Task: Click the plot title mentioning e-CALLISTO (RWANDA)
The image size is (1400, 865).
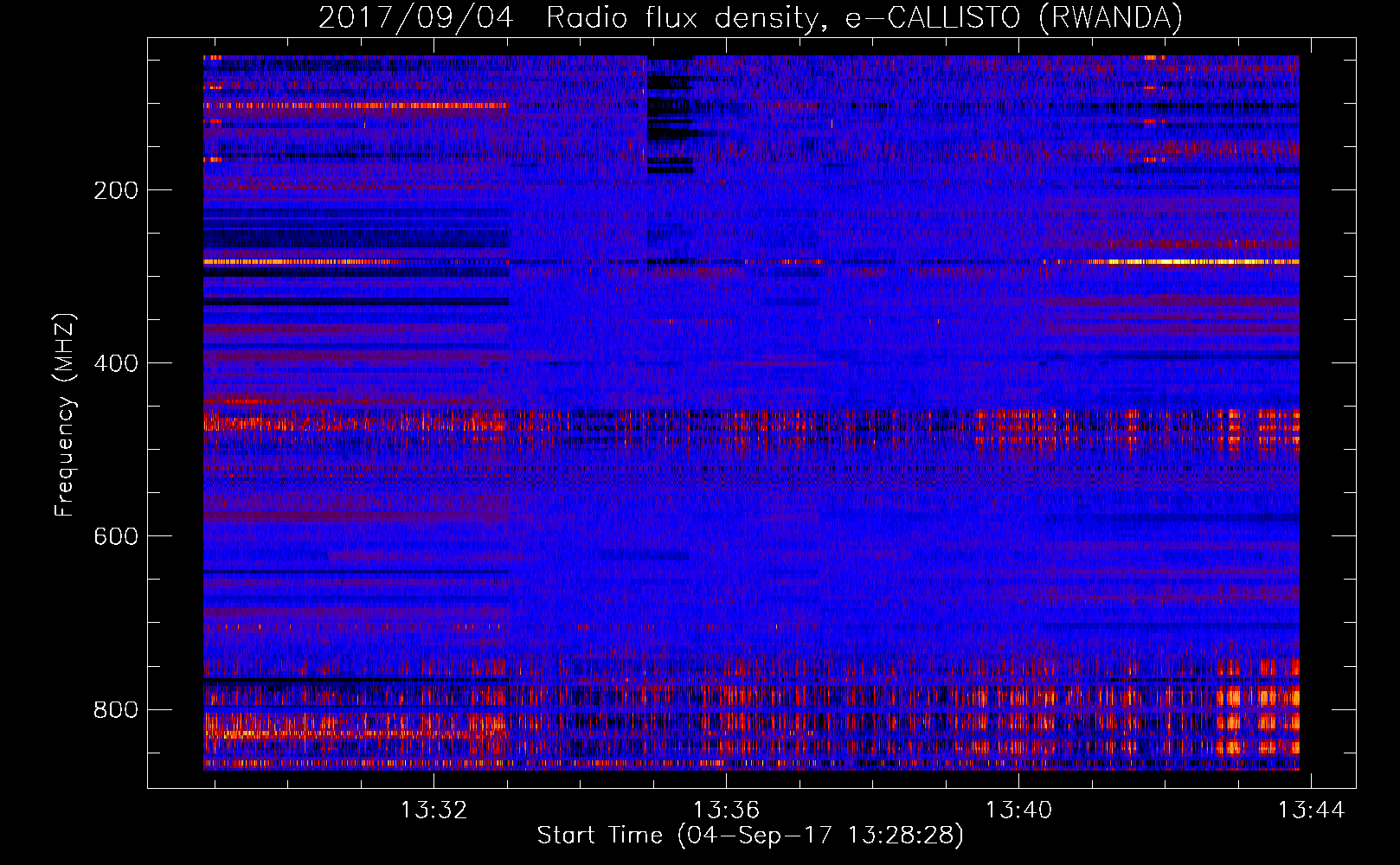Action: (750, 18)
